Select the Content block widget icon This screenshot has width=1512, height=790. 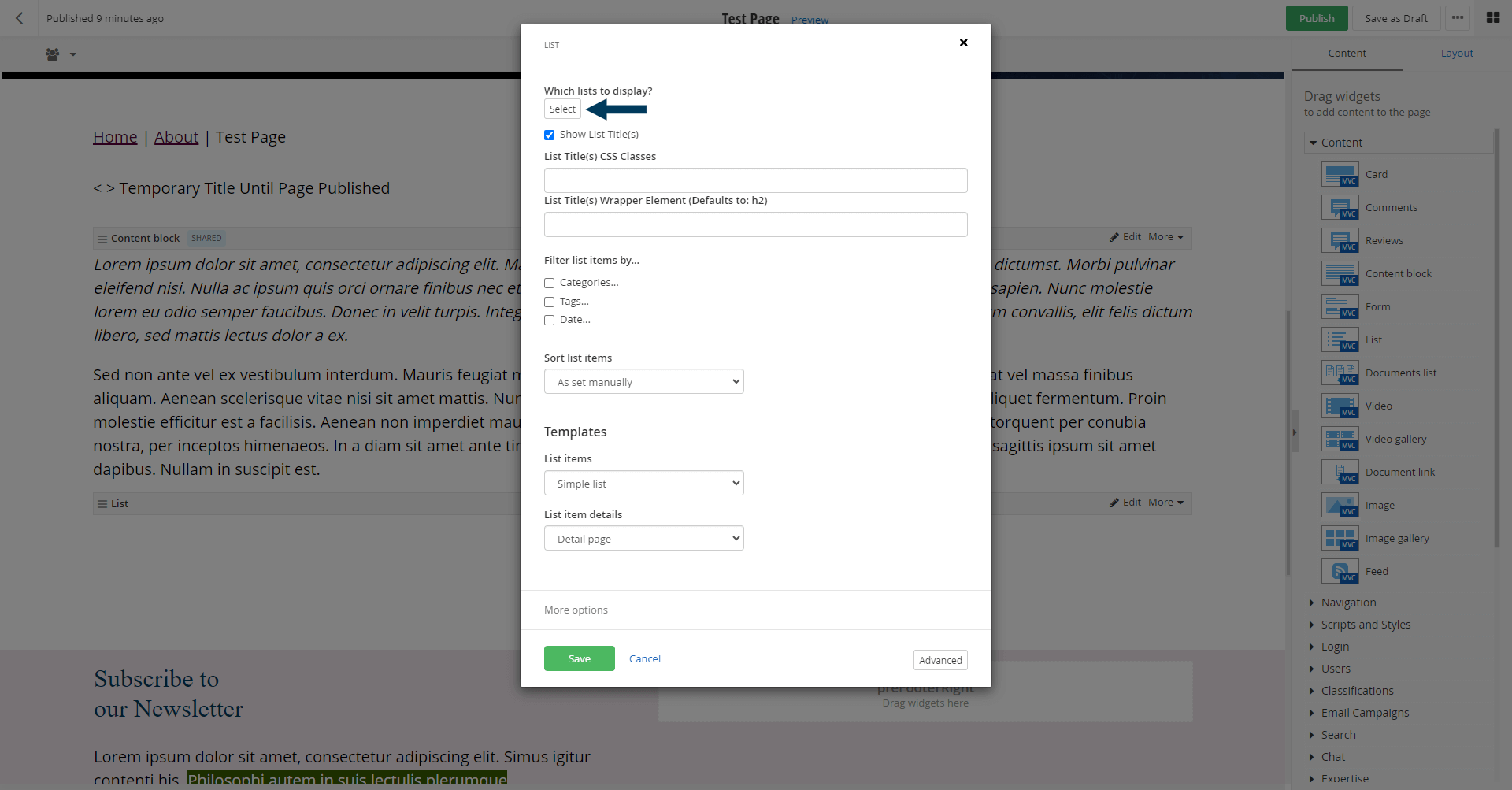click(1340, 273)
